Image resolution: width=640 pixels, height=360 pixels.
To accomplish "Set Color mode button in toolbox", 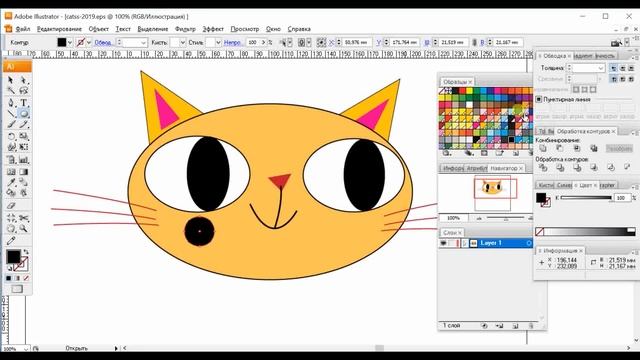I will [x=9, y=278].
